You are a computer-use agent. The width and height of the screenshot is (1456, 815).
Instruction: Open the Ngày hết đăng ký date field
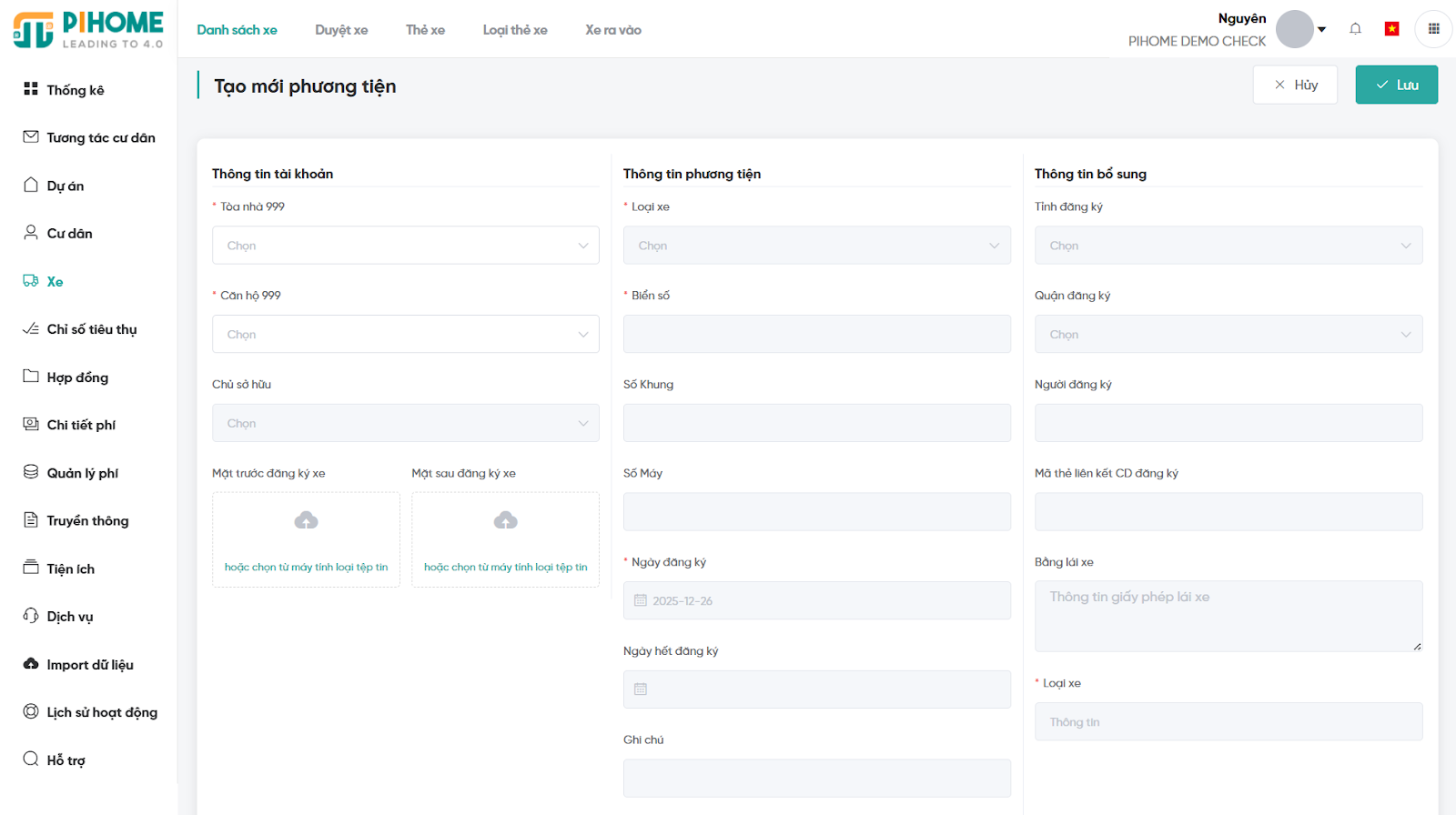(816, 689)
